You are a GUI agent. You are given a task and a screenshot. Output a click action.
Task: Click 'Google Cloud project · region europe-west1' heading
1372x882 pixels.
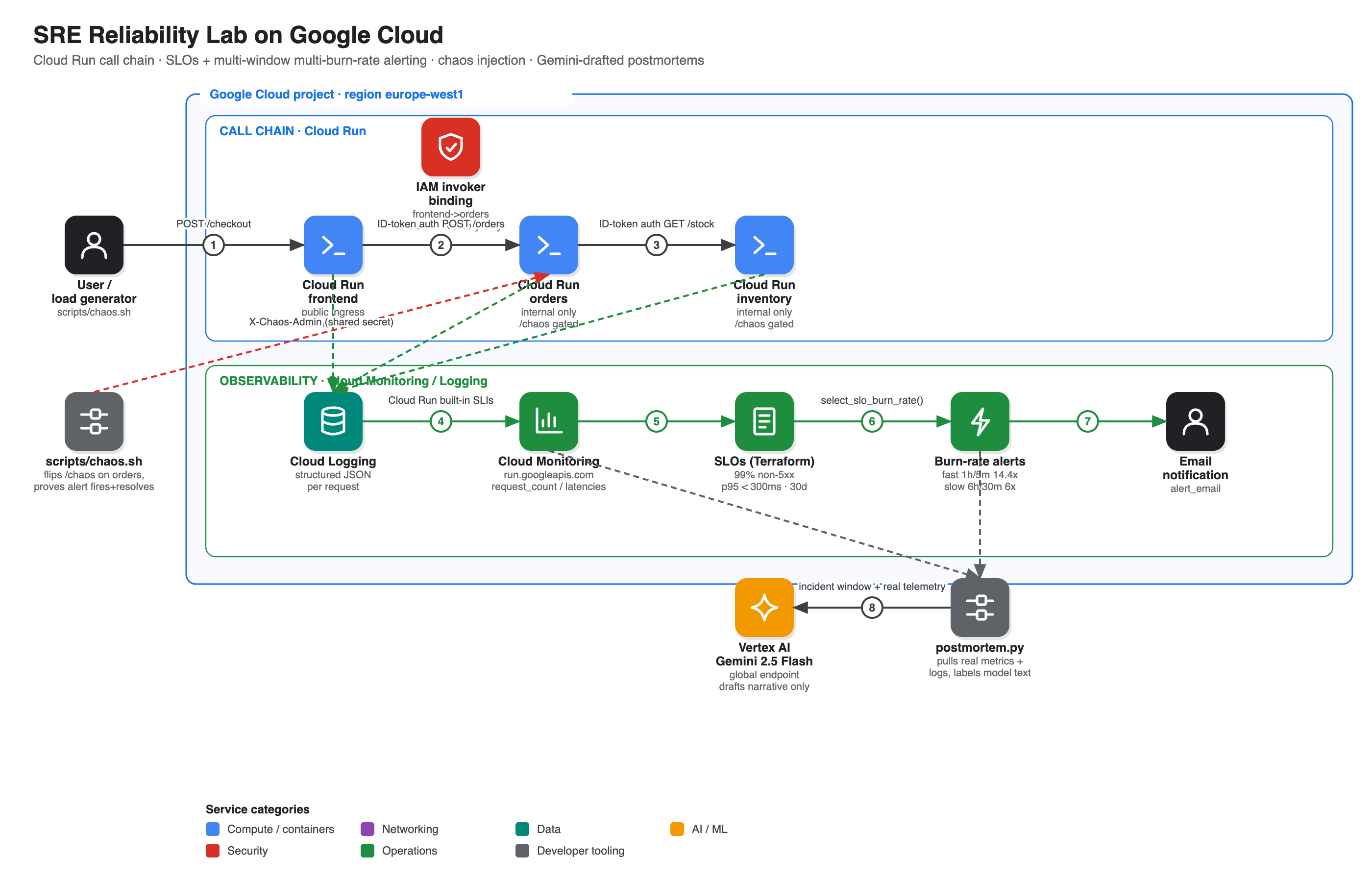(336, 95)
